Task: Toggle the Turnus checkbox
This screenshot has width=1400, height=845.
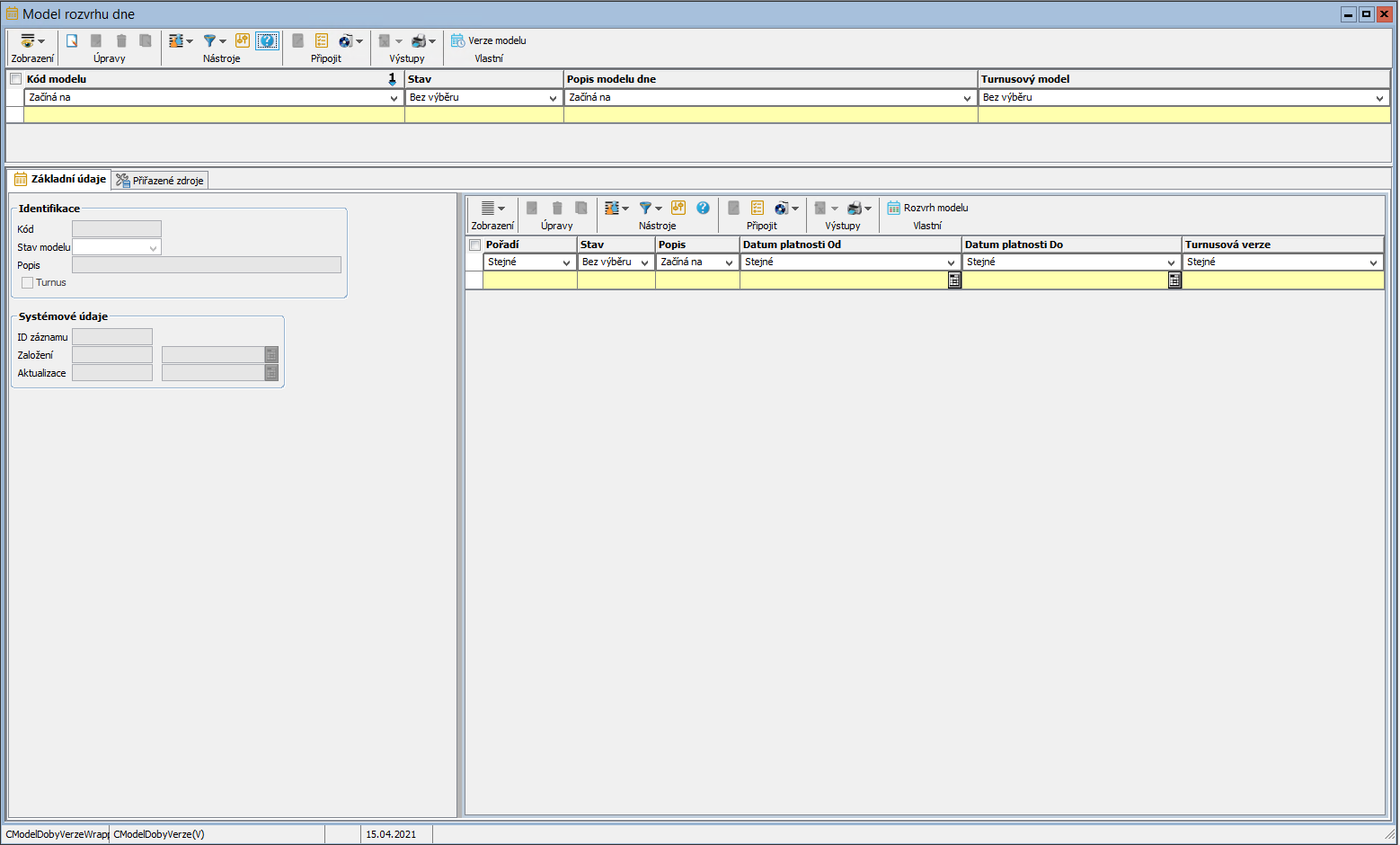Action: (x=28, y=282)
